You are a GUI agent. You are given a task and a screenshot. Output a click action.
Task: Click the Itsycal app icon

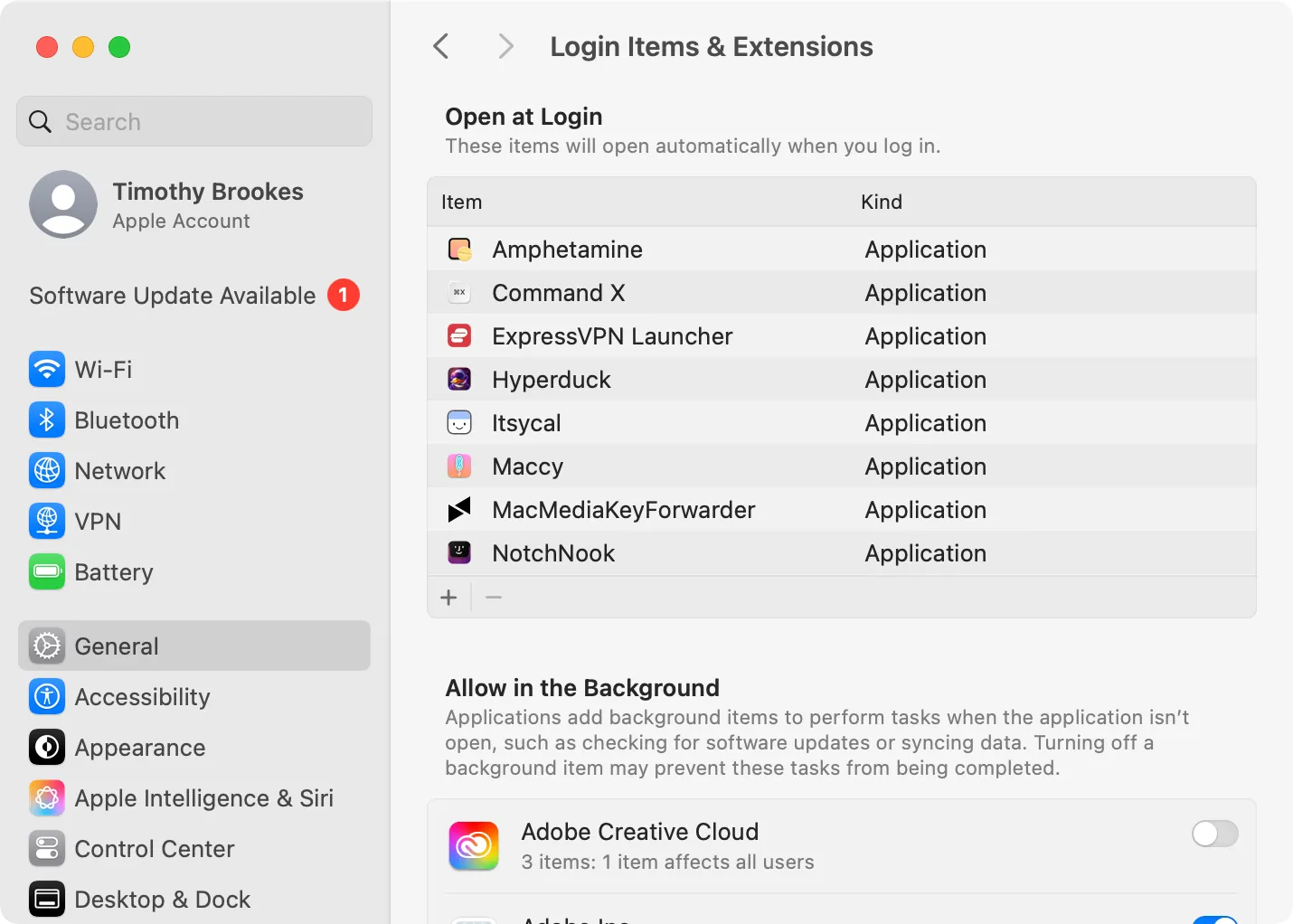point(459,422)
